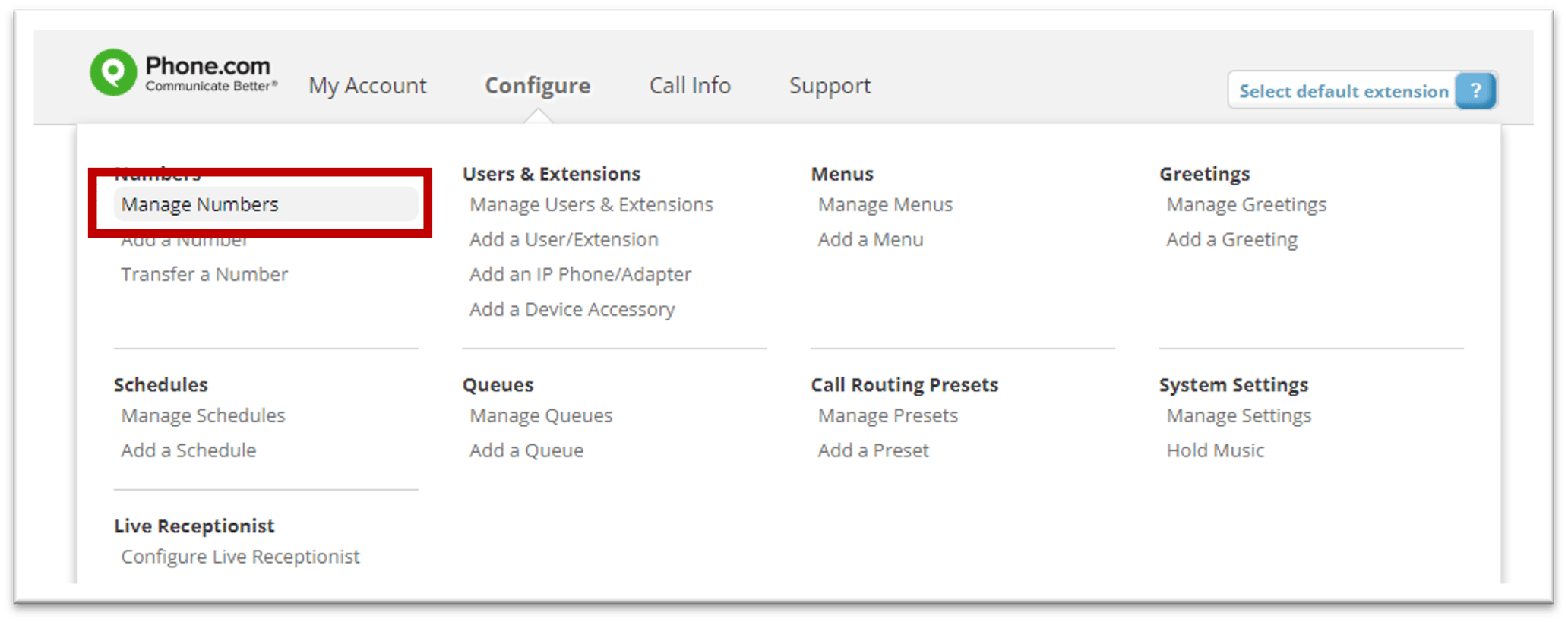Select Add a User/Extension

564,238
